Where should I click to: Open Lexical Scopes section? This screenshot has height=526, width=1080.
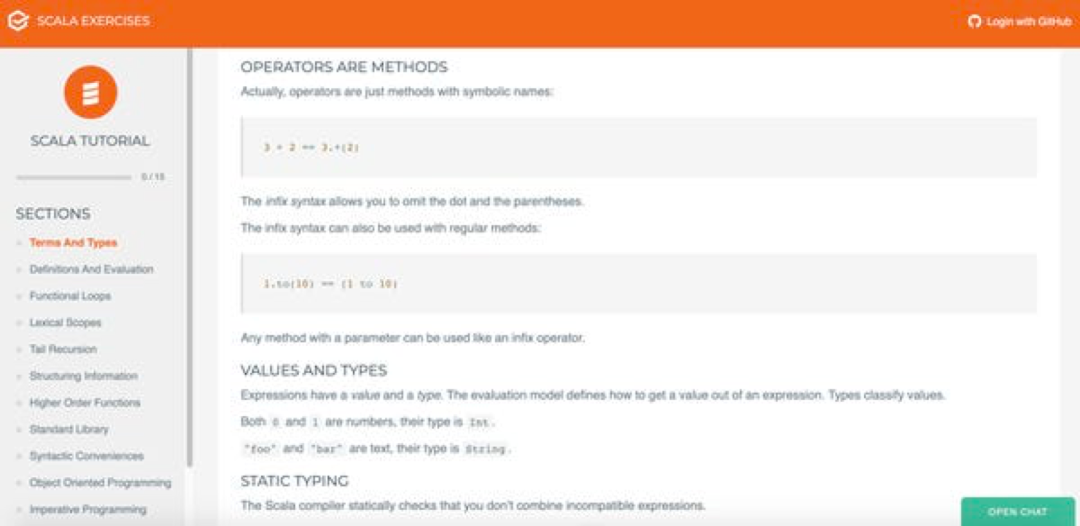[x=65, y=323]
